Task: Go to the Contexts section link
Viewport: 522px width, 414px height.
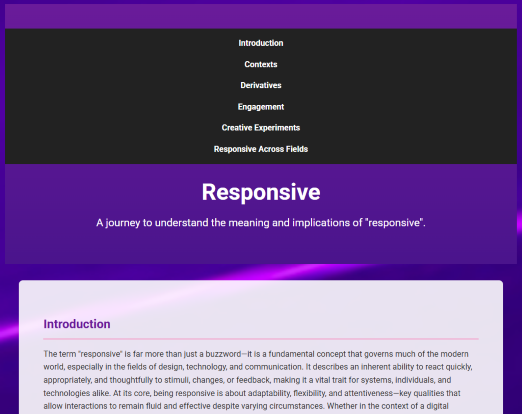Action: (x=261, y=64)
